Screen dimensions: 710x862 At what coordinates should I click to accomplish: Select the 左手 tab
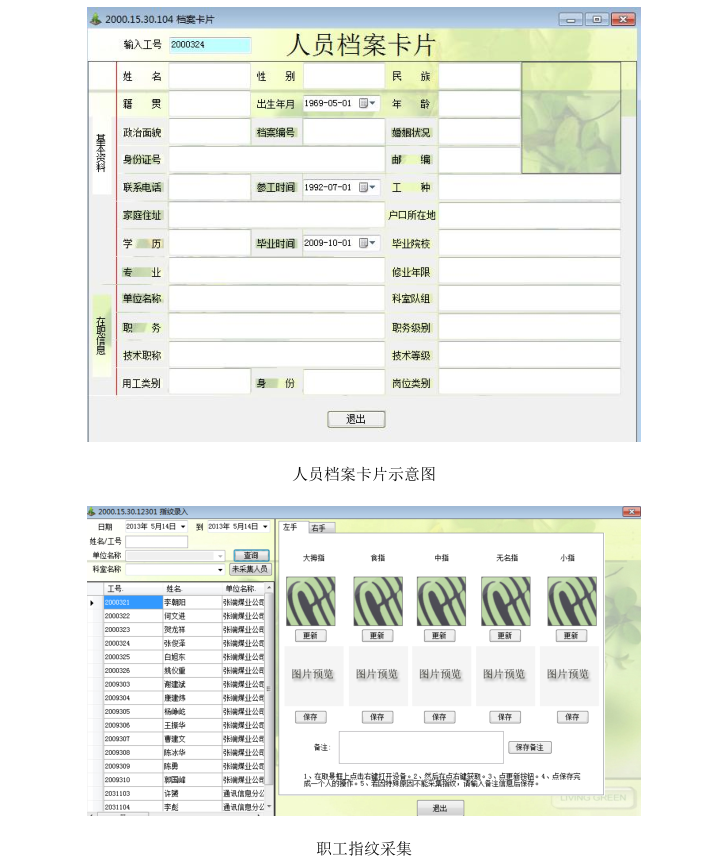coord(291,527)
